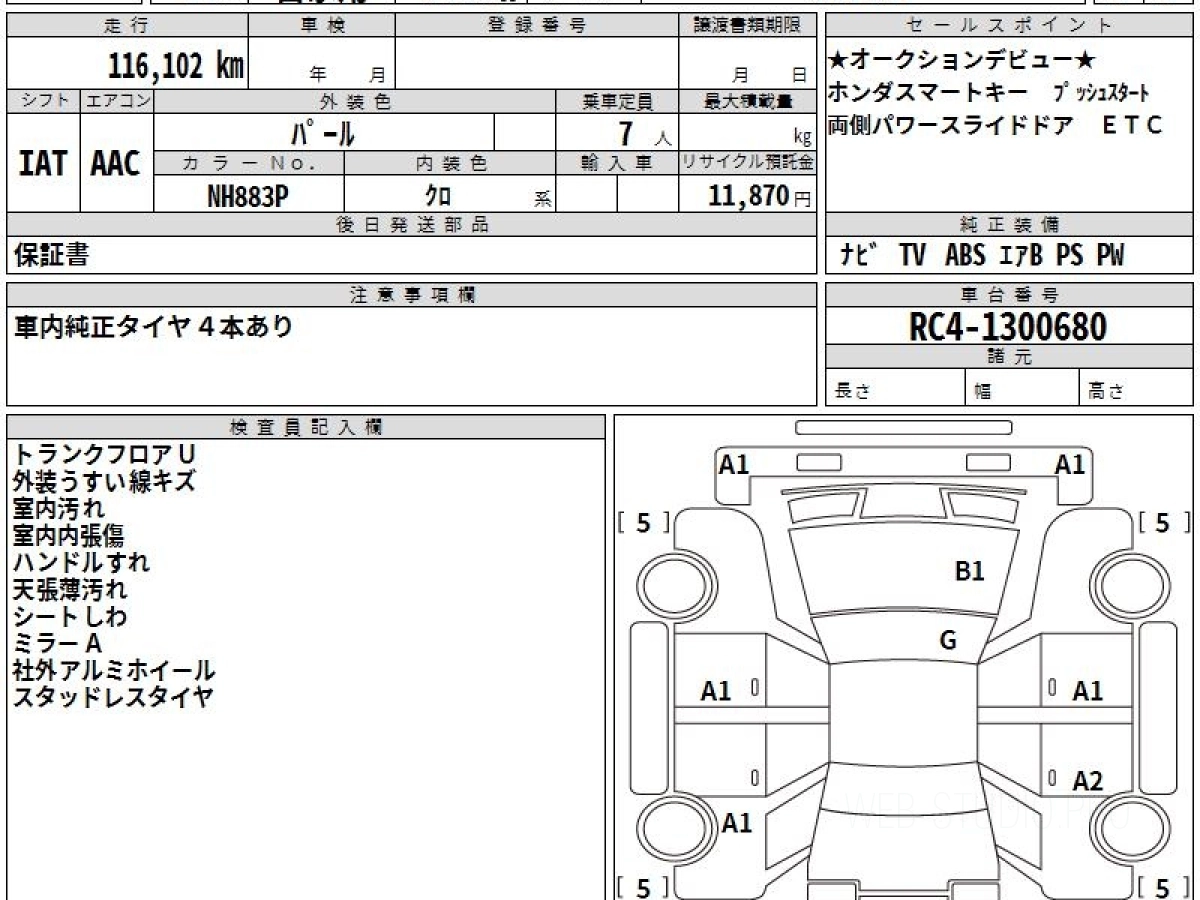Click the 諸元 header
This screenshot has height=900, width=1200.
1010,357
